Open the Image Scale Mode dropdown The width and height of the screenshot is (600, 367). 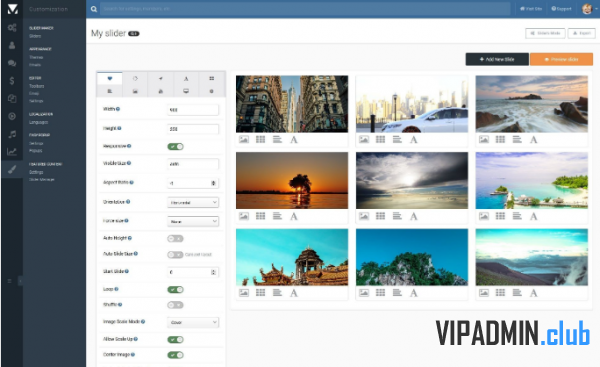click(x=193, y=322)
